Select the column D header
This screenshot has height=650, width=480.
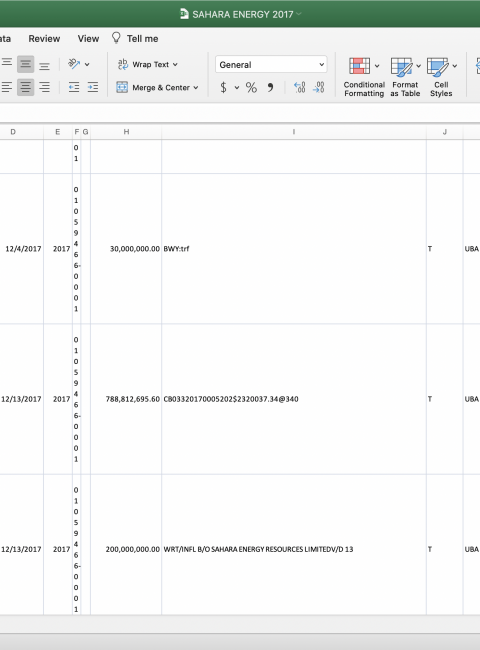pyautogui.click(x=13, y=132)
